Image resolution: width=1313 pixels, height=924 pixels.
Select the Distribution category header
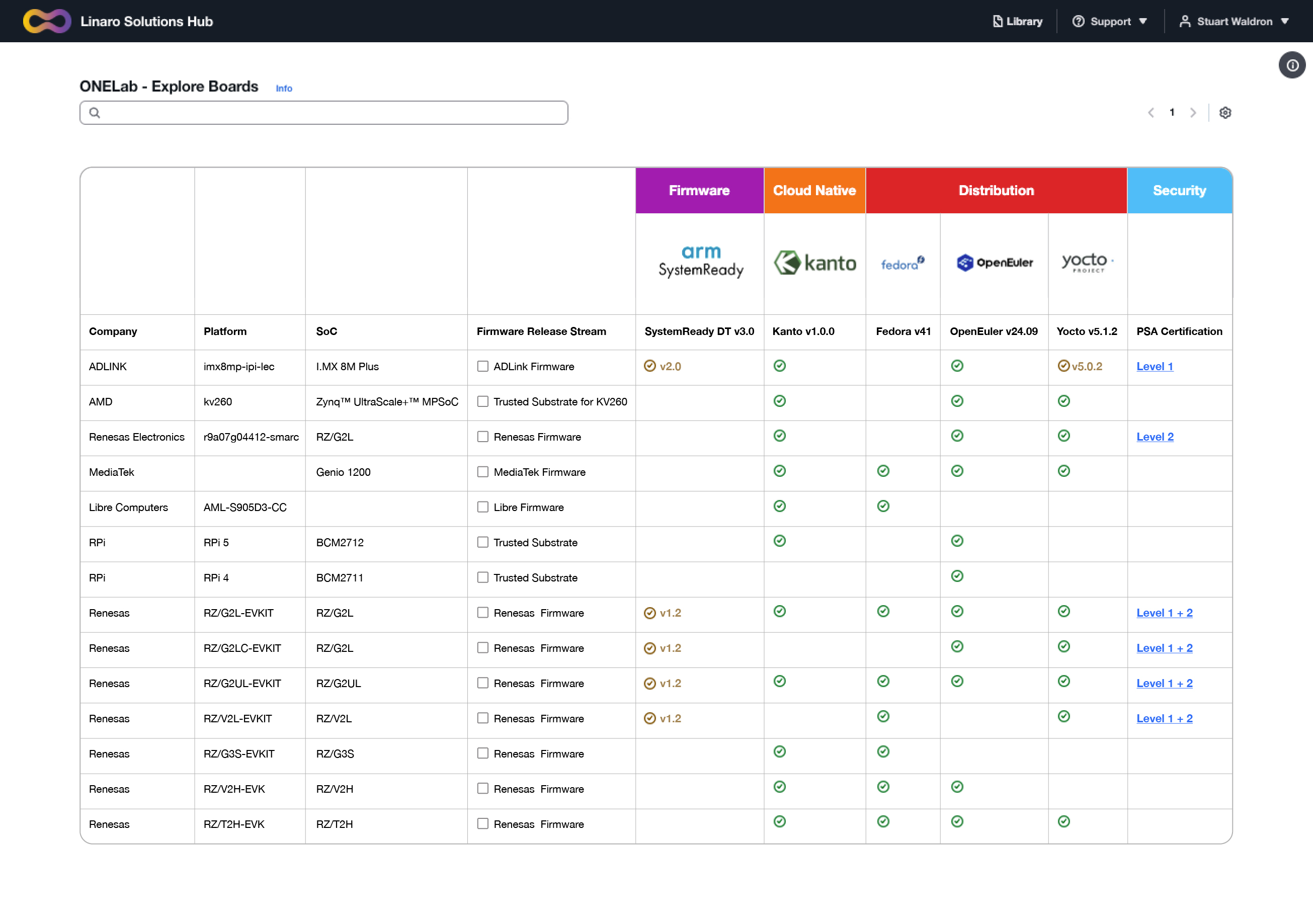tap(996, 191)
